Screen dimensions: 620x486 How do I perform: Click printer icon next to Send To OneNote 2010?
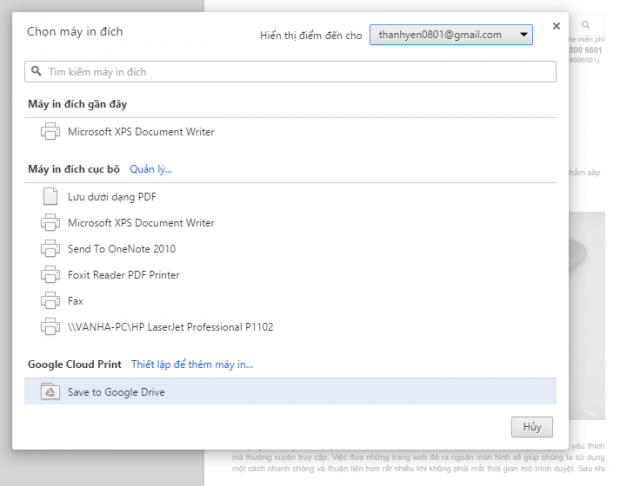[x=51, y=249]
